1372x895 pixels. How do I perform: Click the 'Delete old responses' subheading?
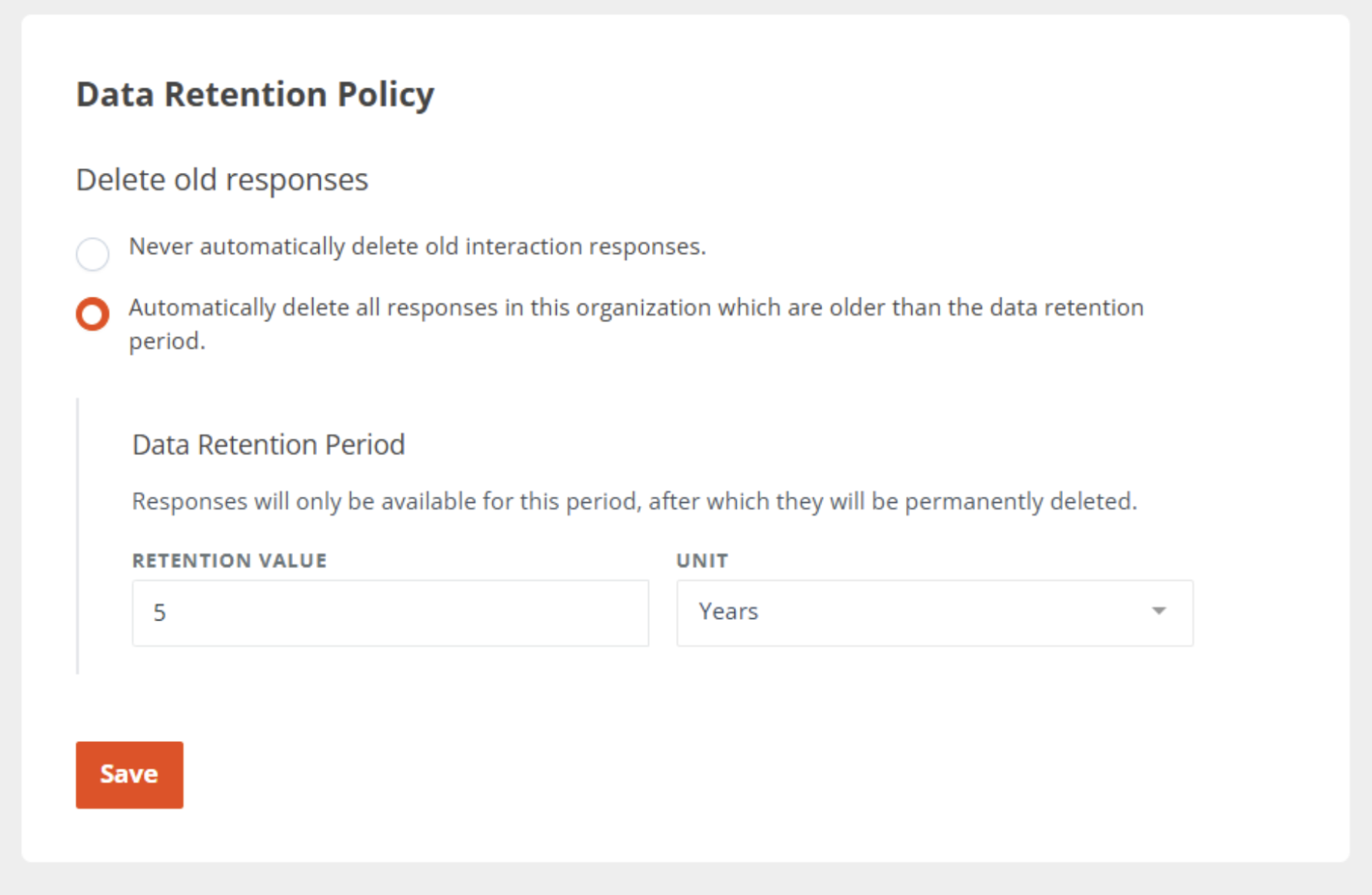[221, 180]
